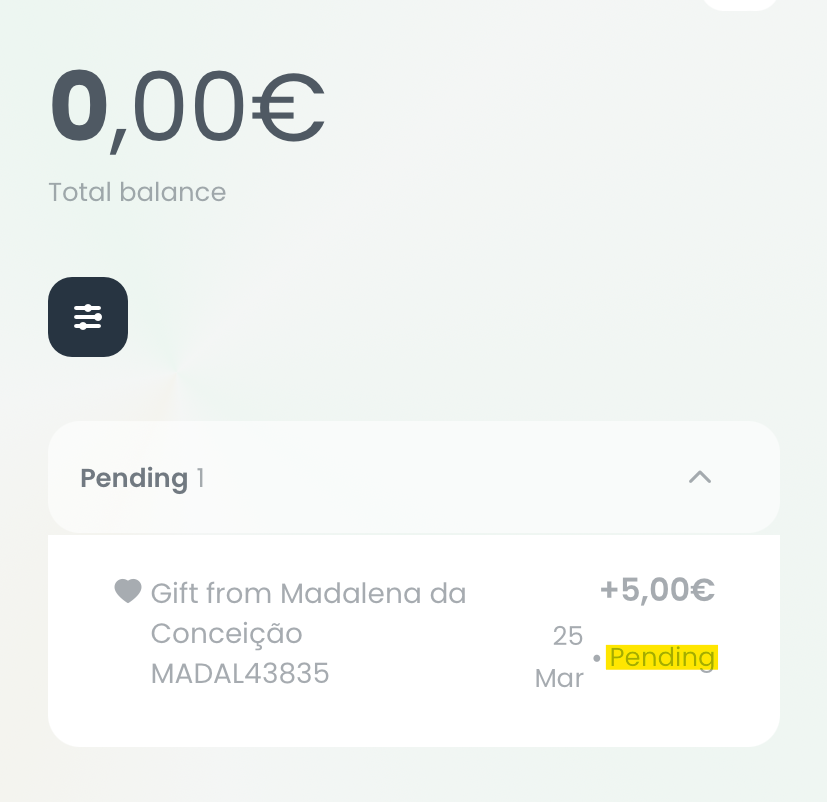Tap the white pill button at top right
The height and width of the screenshot is (802, 827).
740,5
